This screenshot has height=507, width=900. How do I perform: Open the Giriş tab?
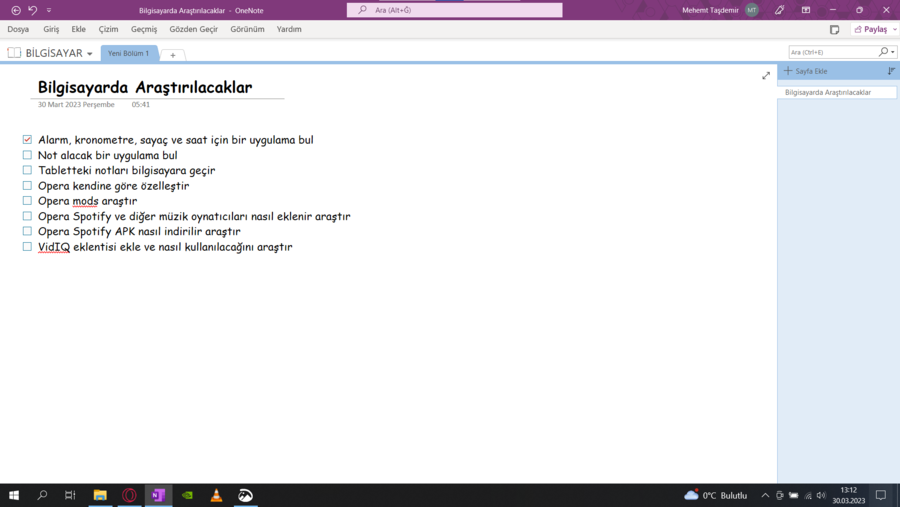click(51, 29)
